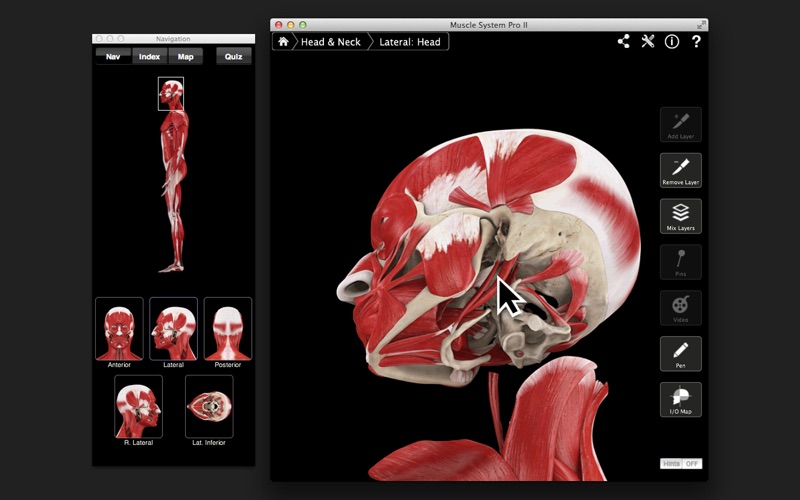Select the Nav tab
Image resolution: width=800 pixels, height=500 pixels.
(x=113, y=57)
